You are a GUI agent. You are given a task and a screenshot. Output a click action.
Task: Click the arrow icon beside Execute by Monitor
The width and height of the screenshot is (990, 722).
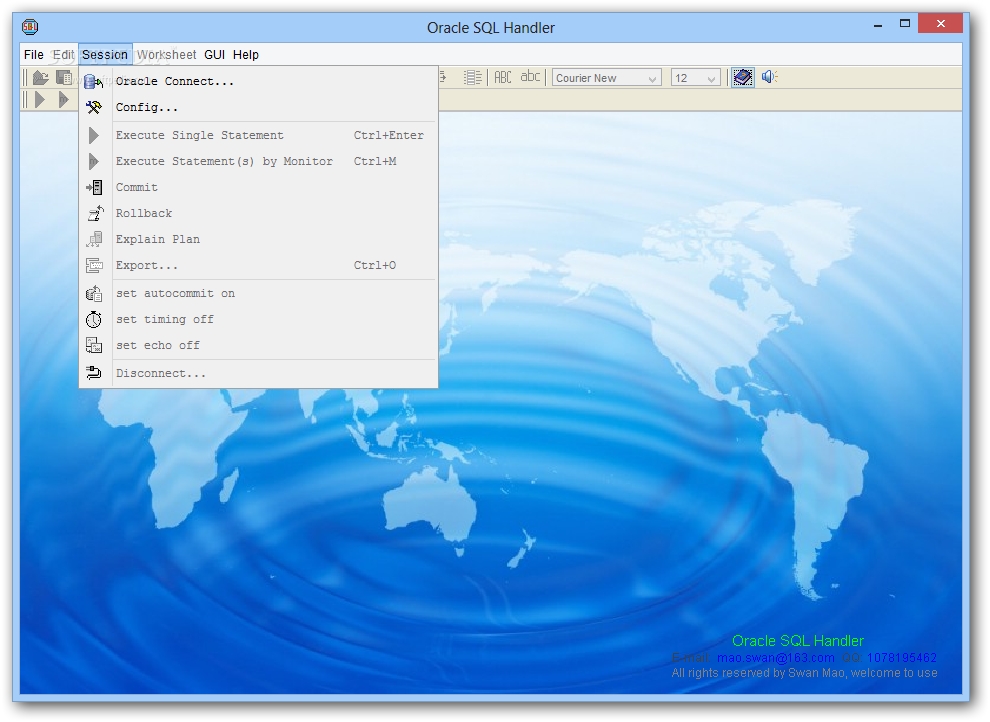[93, 162]
